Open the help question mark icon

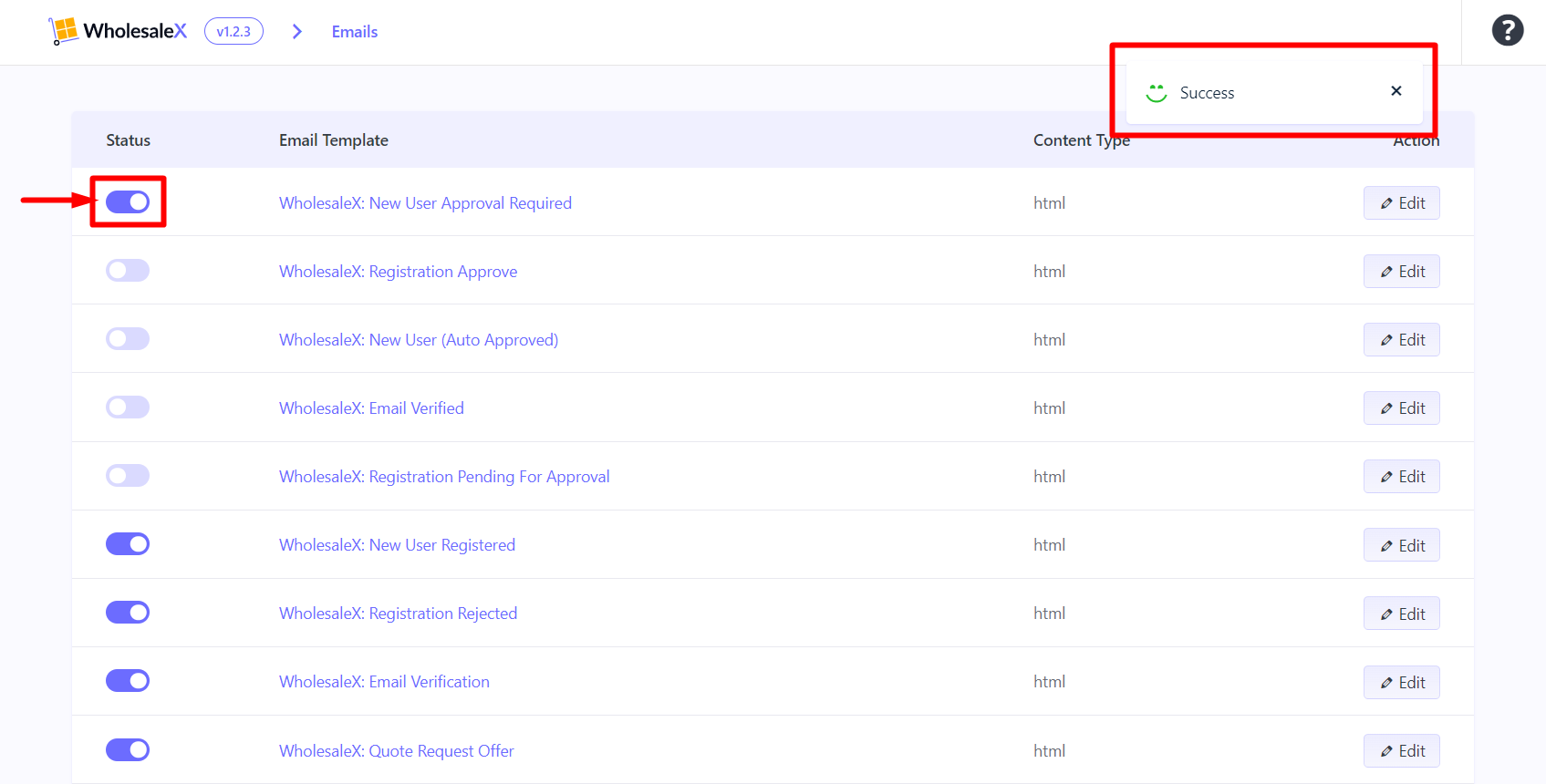(1508, 30)
